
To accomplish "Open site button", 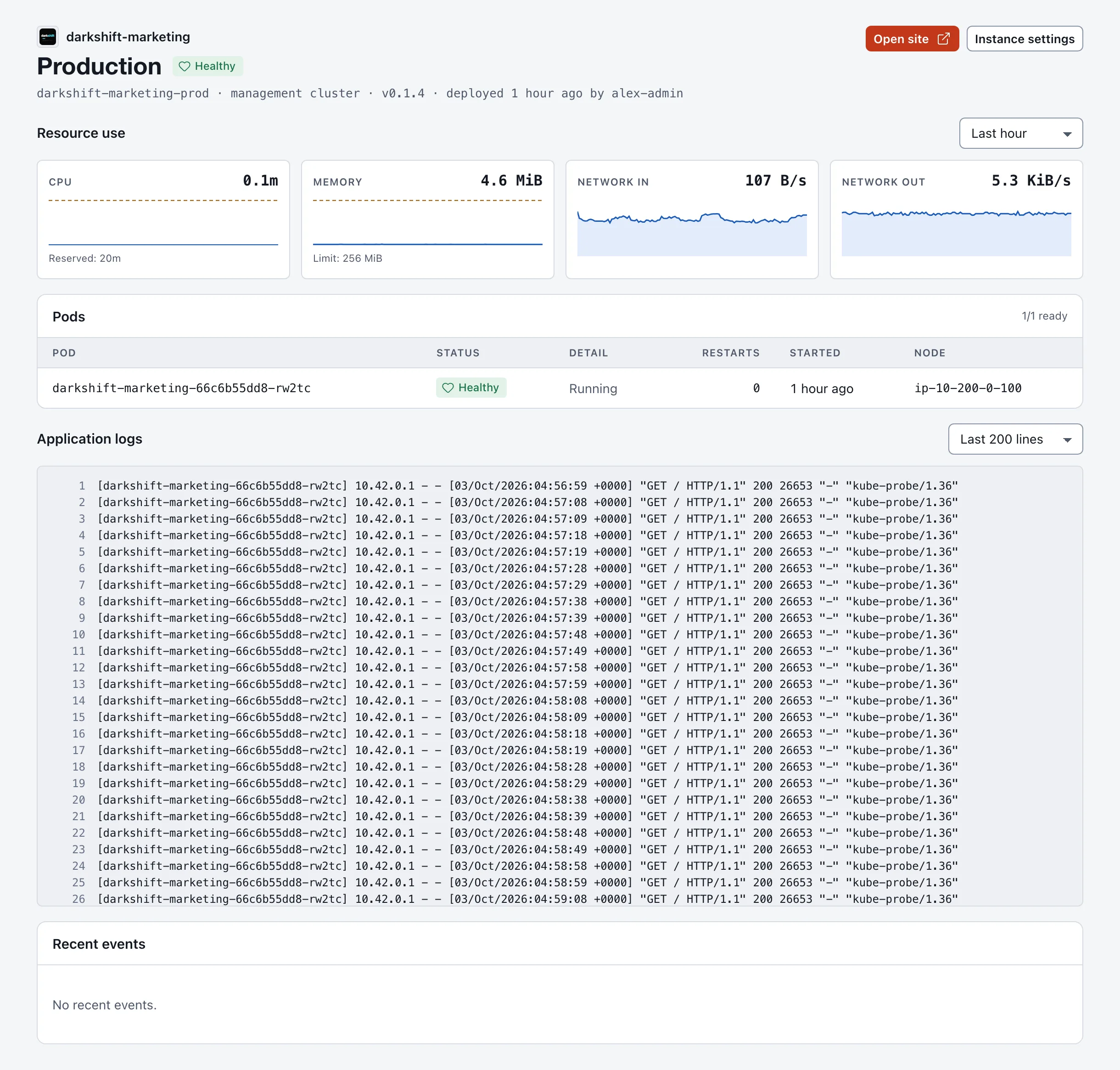I will [x=912, y=39].
